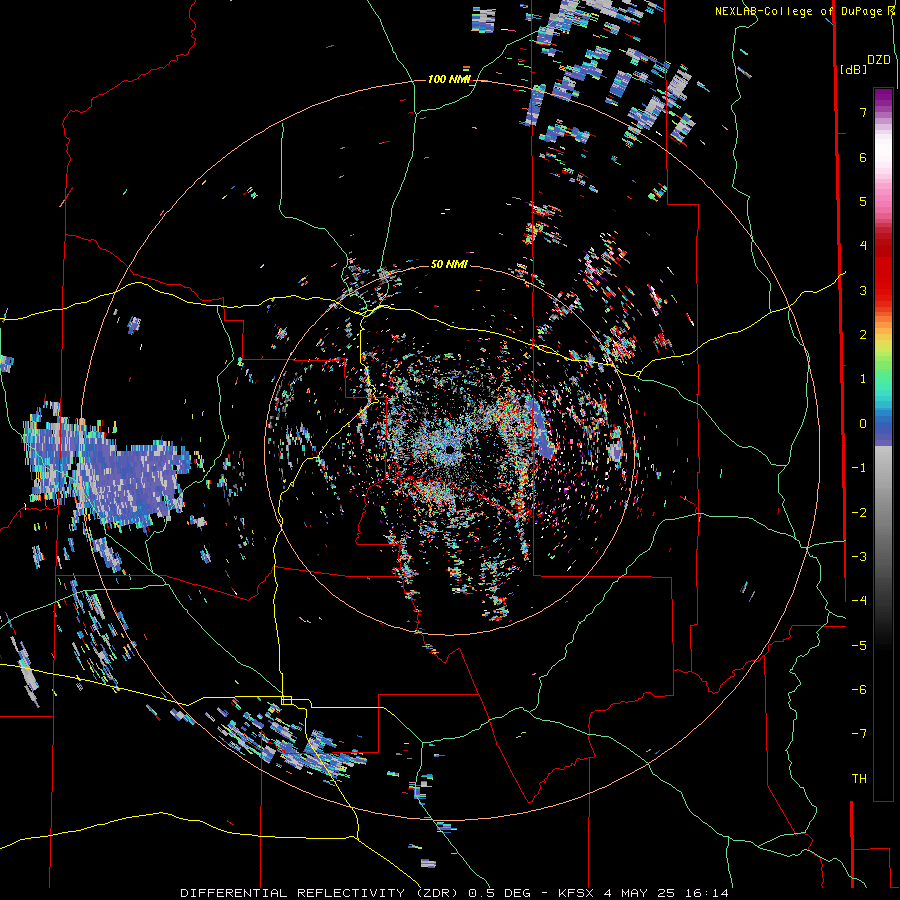Click the DZD legend title

point(879,60)
